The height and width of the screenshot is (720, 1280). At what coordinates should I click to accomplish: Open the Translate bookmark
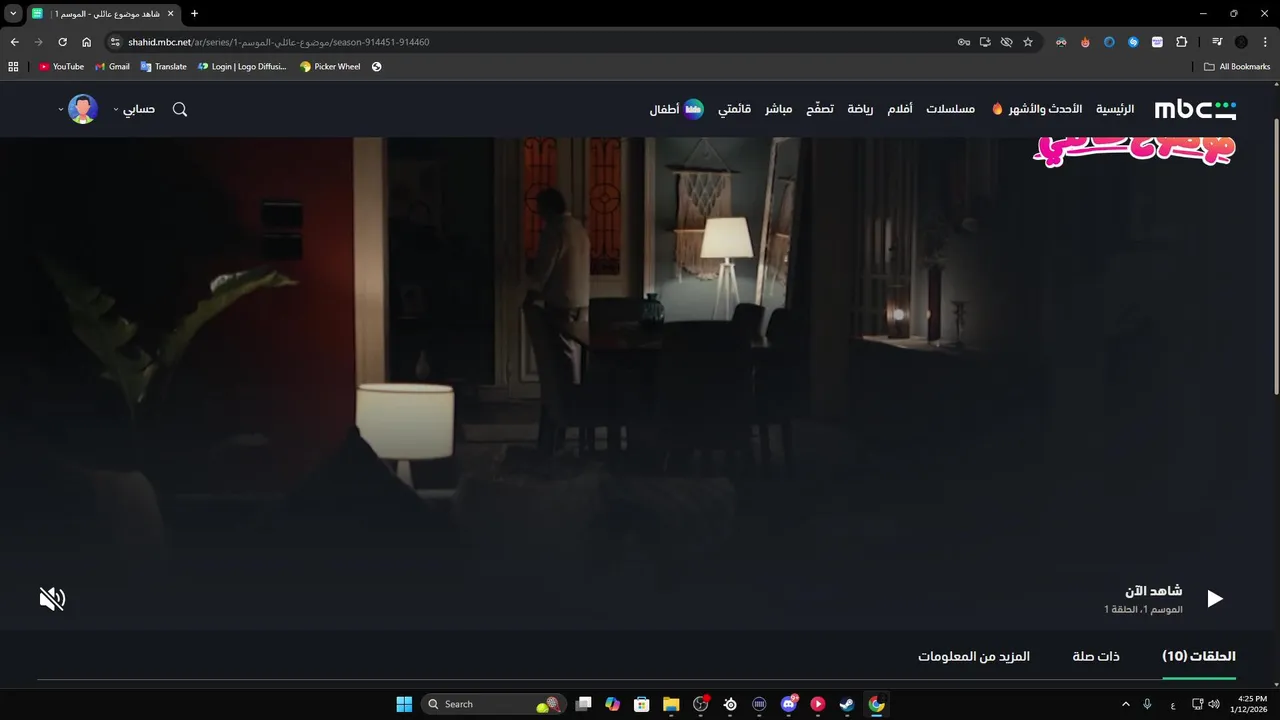[164, 67]
